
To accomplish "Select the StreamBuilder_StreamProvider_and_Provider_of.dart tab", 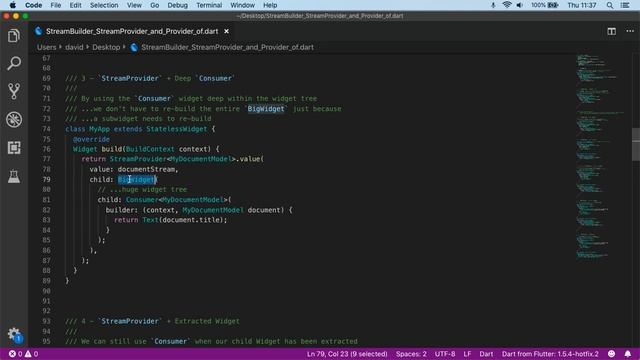I will 132,31.
